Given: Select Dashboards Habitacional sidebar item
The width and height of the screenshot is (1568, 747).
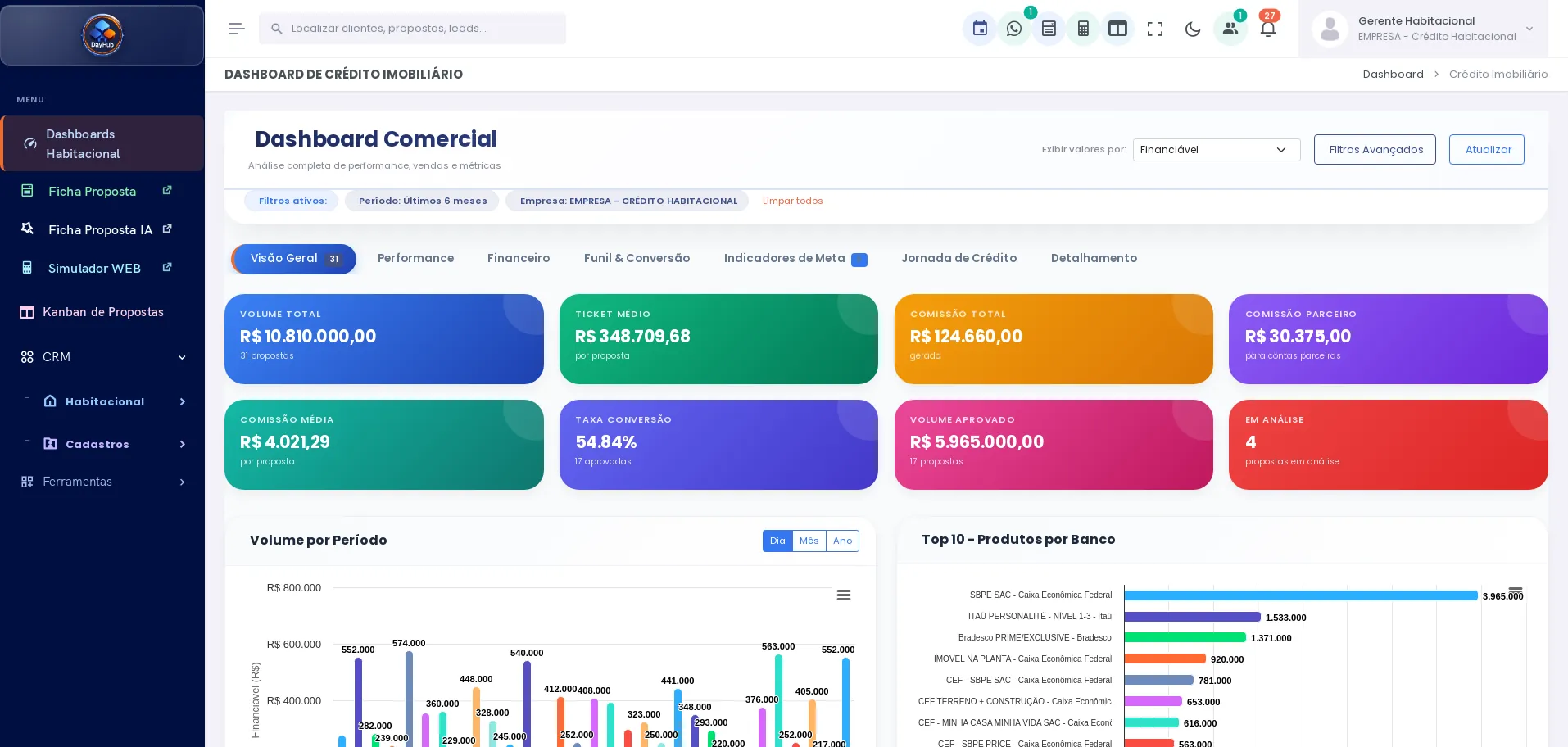Looking at the screenshot, I should (102, 143).
